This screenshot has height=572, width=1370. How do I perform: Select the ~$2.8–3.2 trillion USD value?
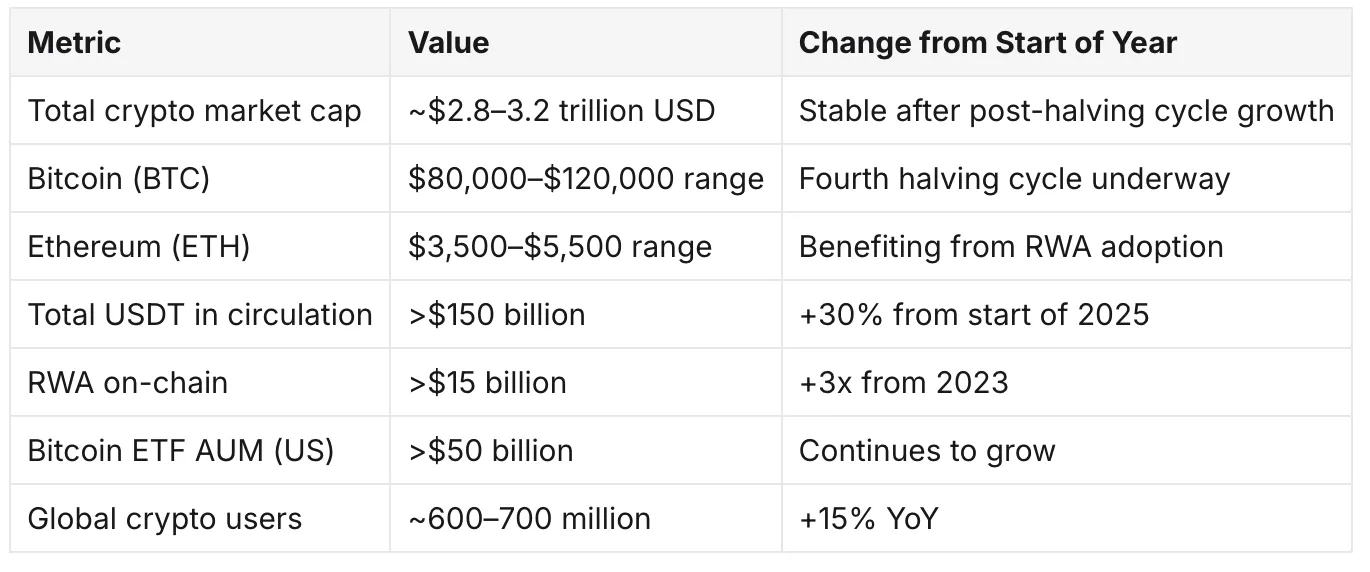tap(562, 110)
